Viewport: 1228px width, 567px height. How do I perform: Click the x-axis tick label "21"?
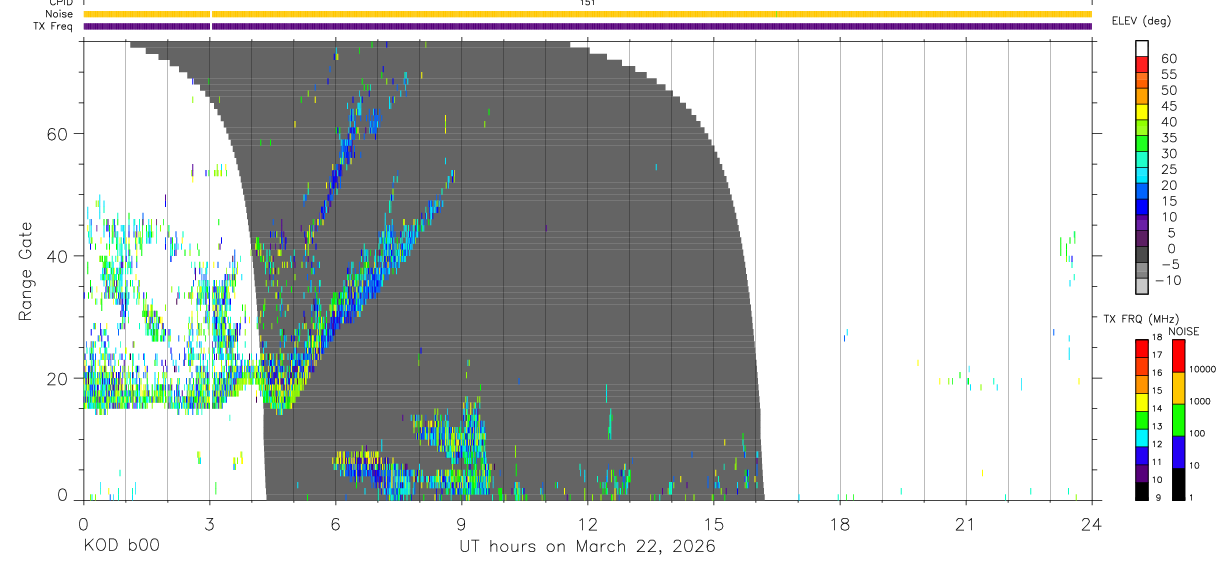965,524
